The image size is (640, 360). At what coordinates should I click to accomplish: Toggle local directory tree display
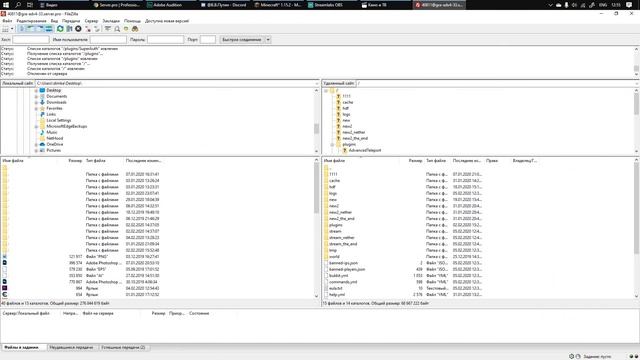click(x=31, y=29)
